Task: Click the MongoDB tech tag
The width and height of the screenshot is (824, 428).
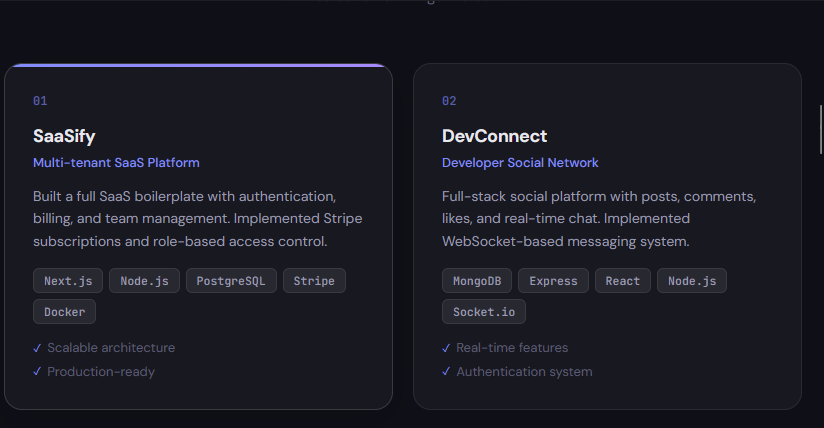Action: point(476,281)
